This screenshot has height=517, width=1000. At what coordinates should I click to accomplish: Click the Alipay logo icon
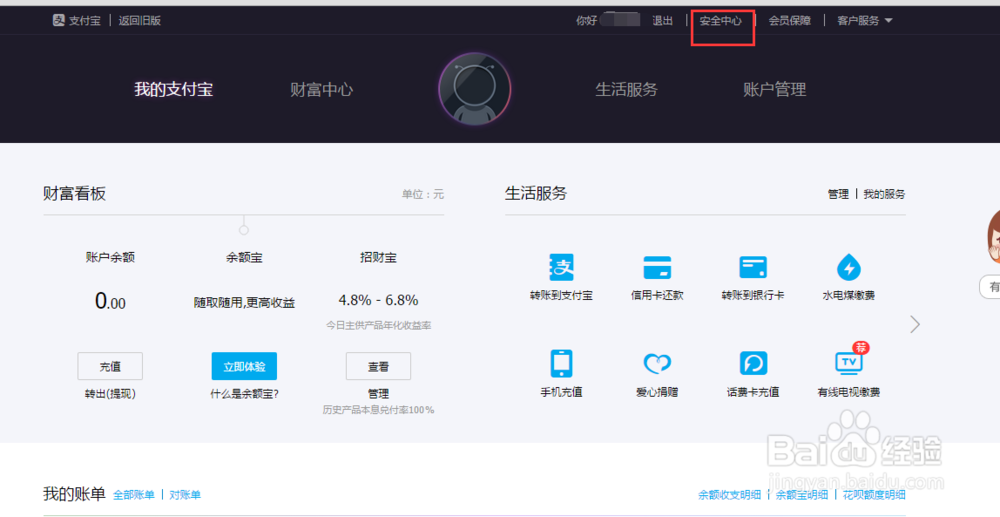pyautogui.click(x=58, y=20)
